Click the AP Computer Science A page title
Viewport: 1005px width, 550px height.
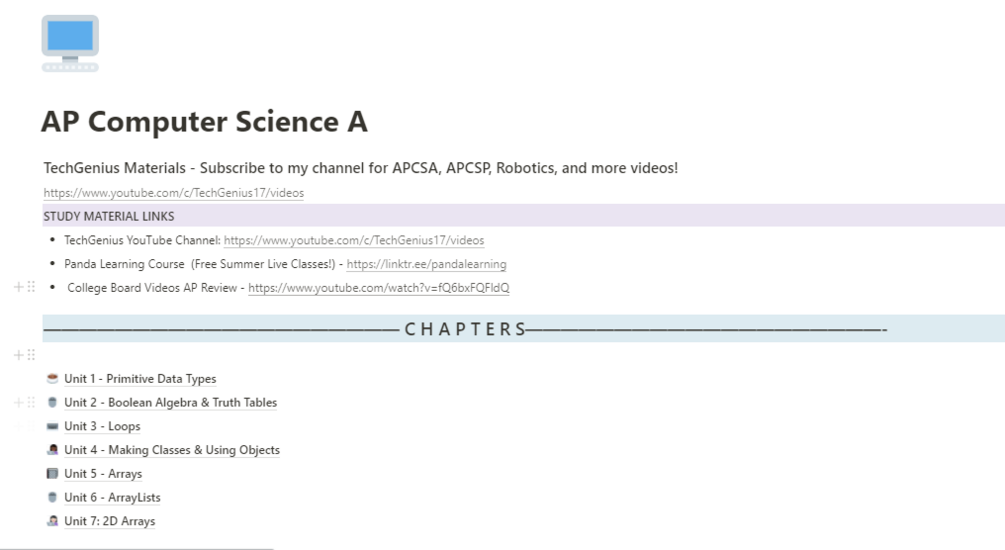click(204, 122)
